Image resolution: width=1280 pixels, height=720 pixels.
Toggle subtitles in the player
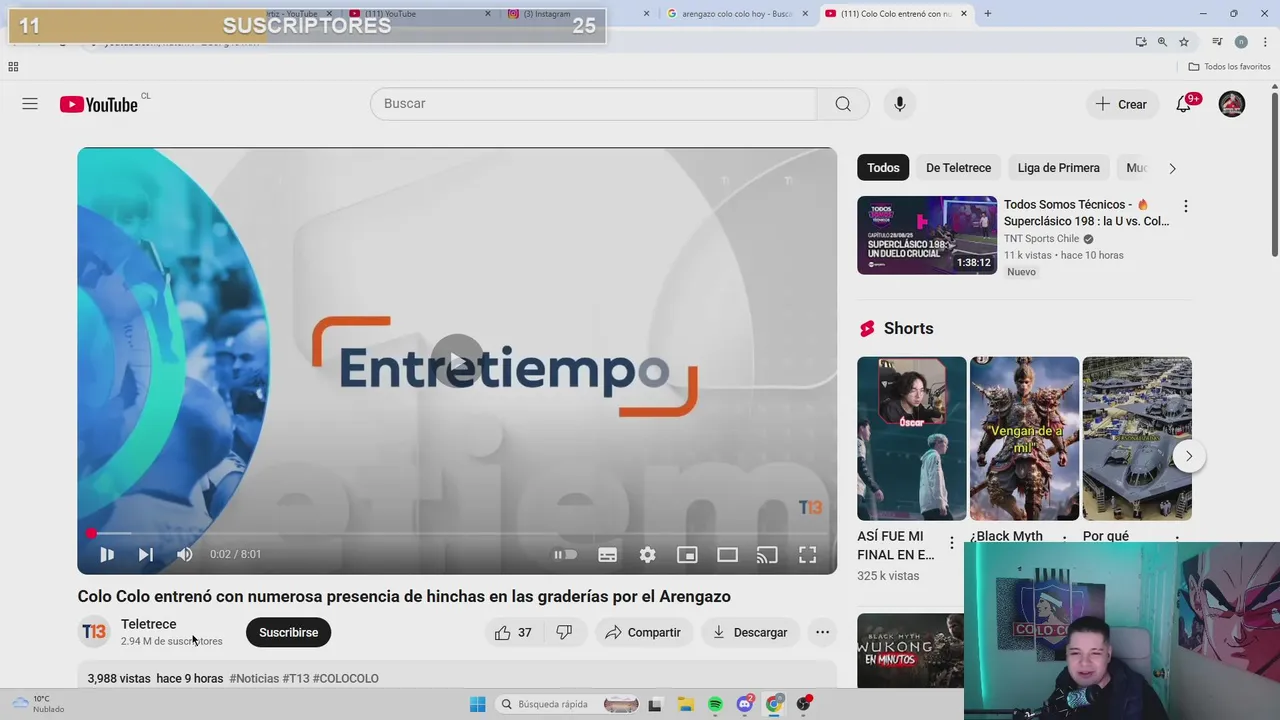[x=607, y=555]
